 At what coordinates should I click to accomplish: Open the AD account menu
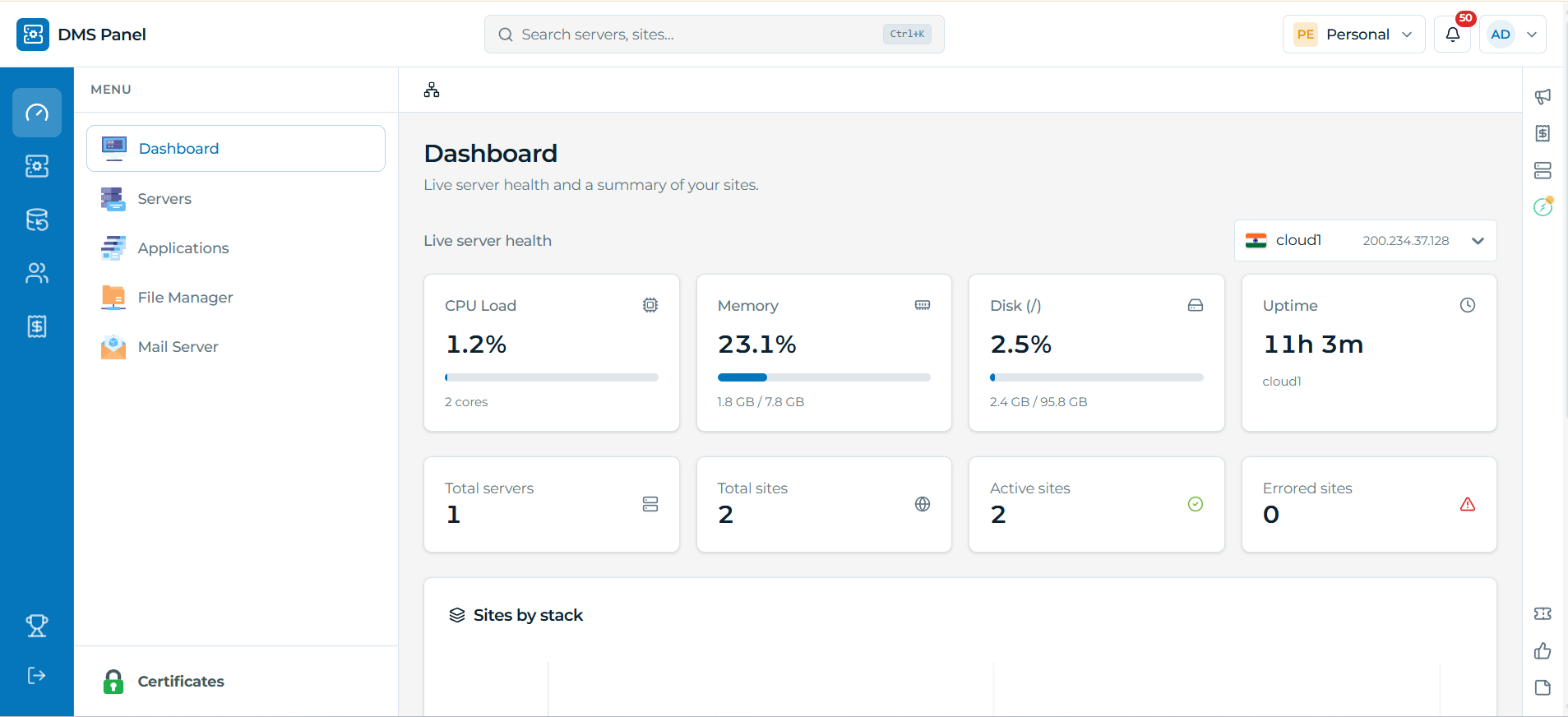coord(1513,35)
